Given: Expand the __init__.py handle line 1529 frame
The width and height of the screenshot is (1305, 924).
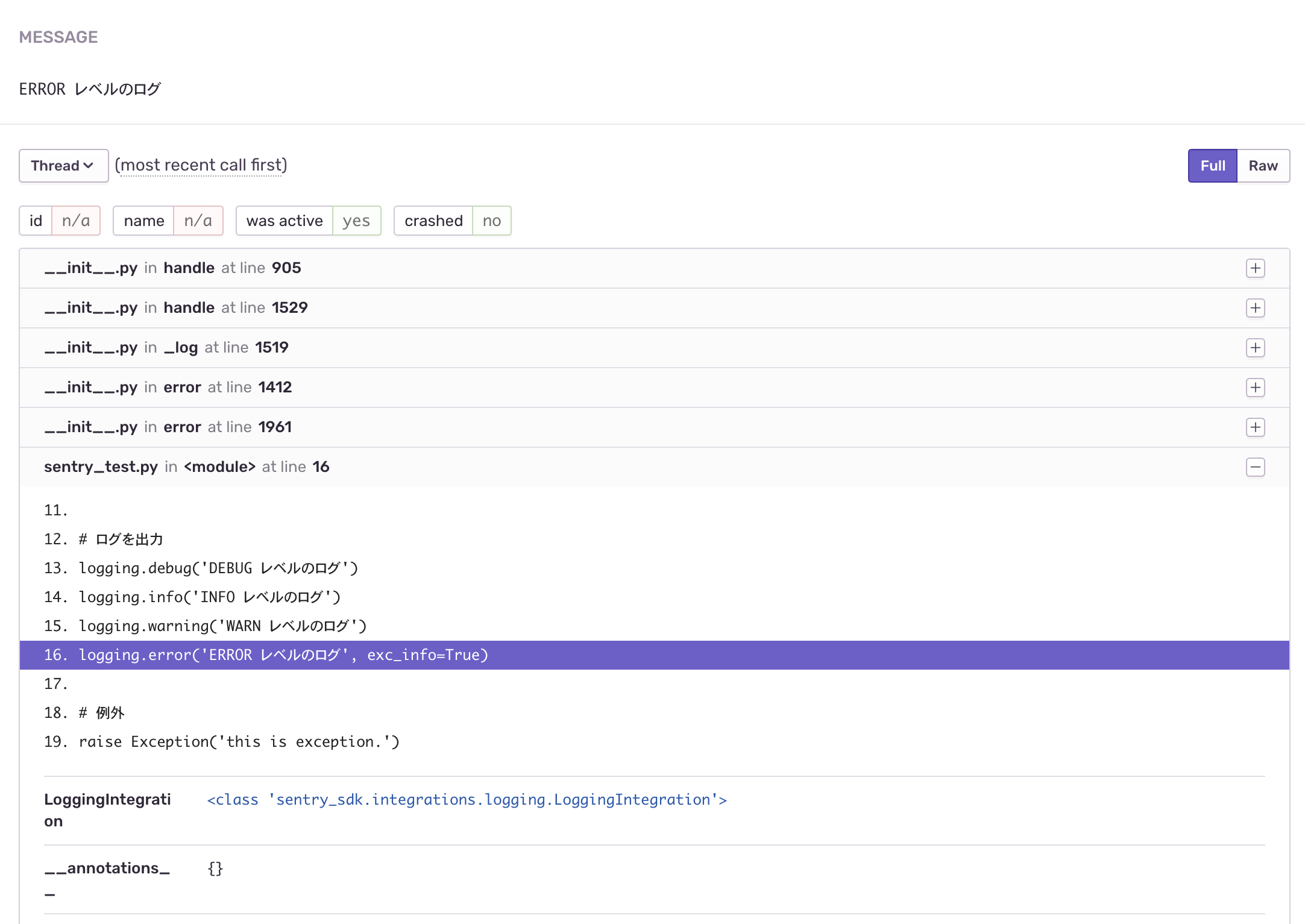Looking at the screenshot, I should point(1255,308).
